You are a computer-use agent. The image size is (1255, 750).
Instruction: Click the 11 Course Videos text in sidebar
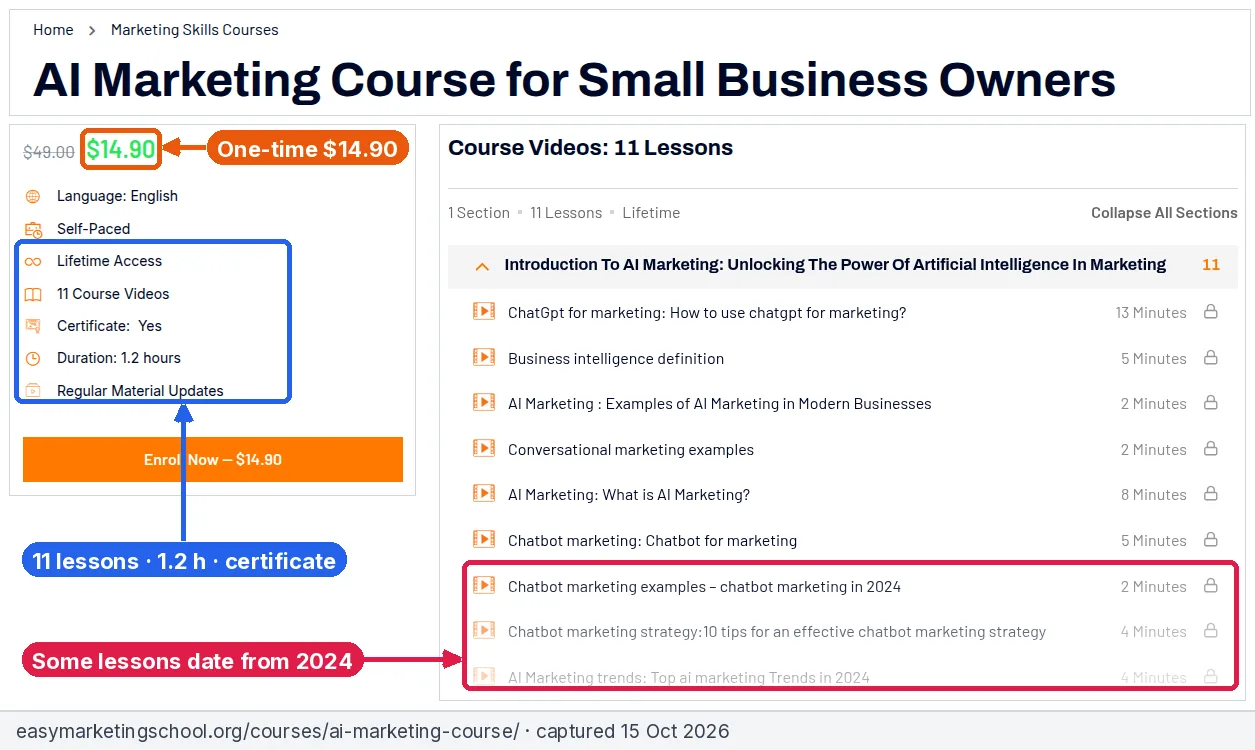pyautogui.click(x=113, y=294)
